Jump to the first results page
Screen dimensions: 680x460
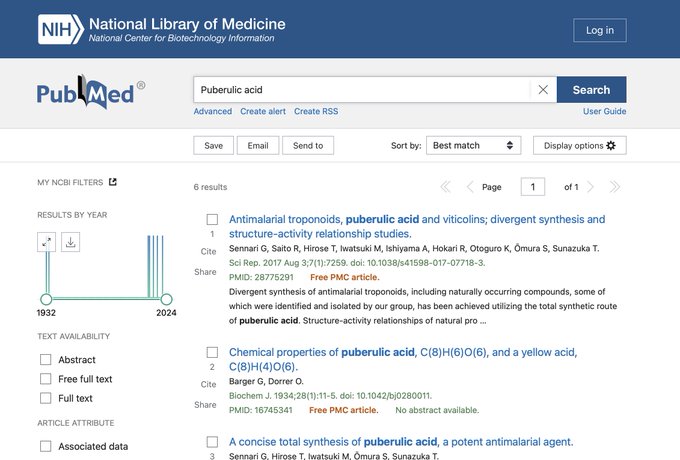pos(446,187)
